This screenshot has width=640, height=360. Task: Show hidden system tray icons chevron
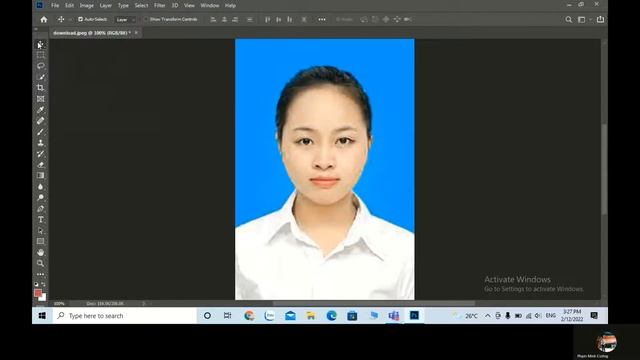tap(487, 316)
